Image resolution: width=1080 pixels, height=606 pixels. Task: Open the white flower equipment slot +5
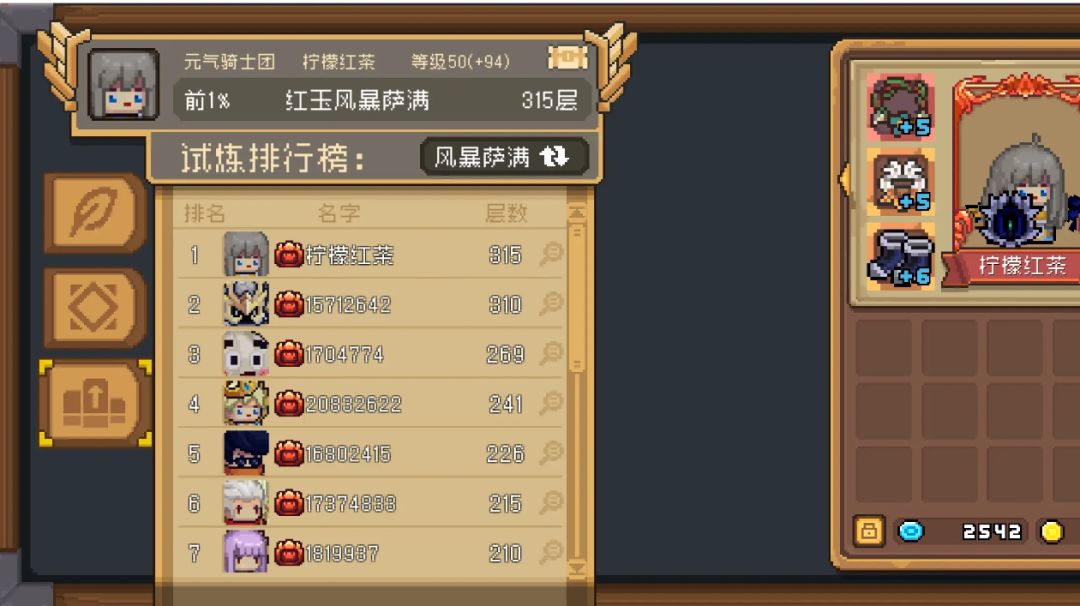pos(901,182)
